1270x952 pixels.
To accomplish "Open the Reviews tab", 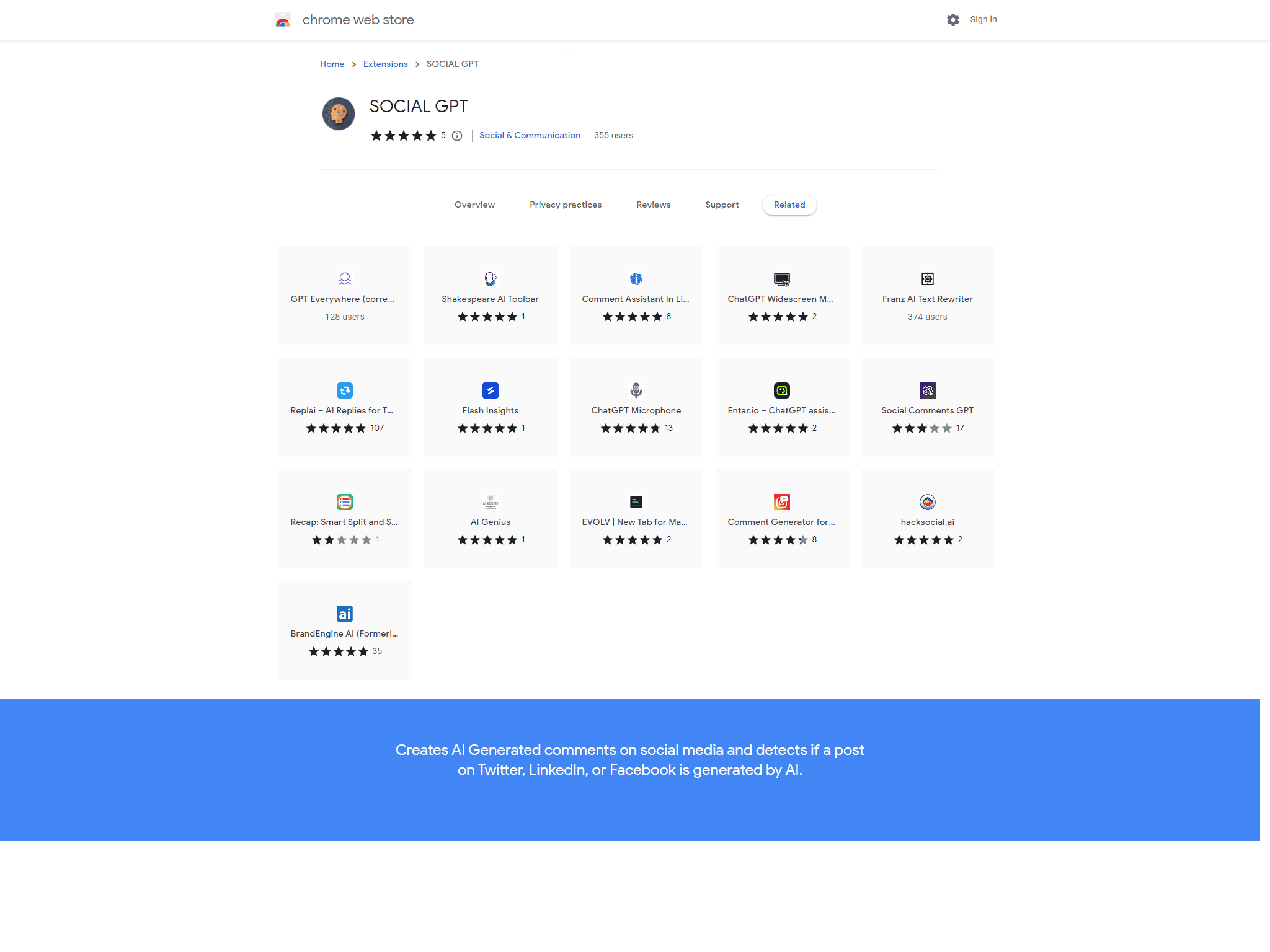I will coord(654,205).
